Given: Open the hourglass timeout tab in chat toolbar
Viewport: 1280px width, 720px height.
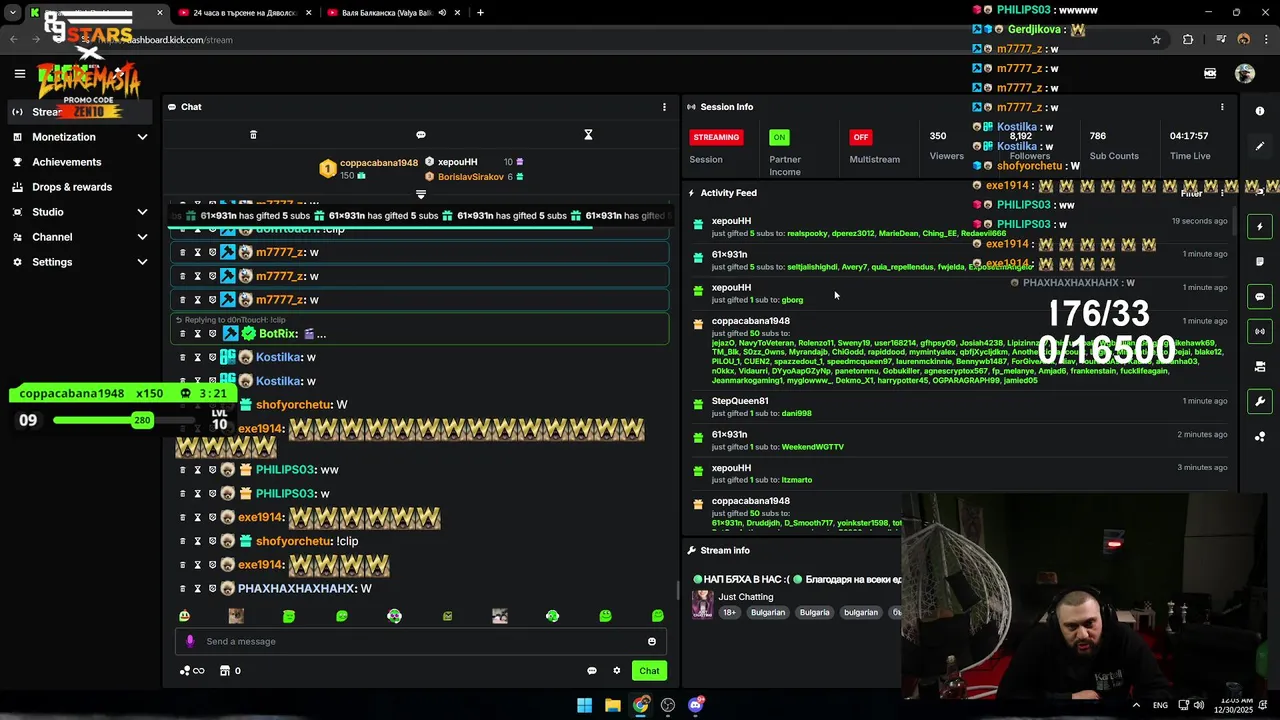Looking at the screenshot, I should (x=588, y=135).
